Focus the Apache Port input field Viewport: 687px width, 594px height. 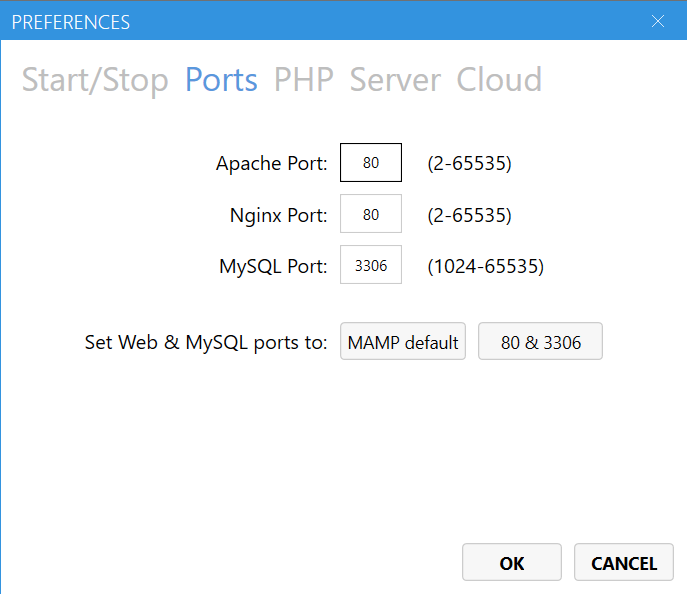pos(371,163)
